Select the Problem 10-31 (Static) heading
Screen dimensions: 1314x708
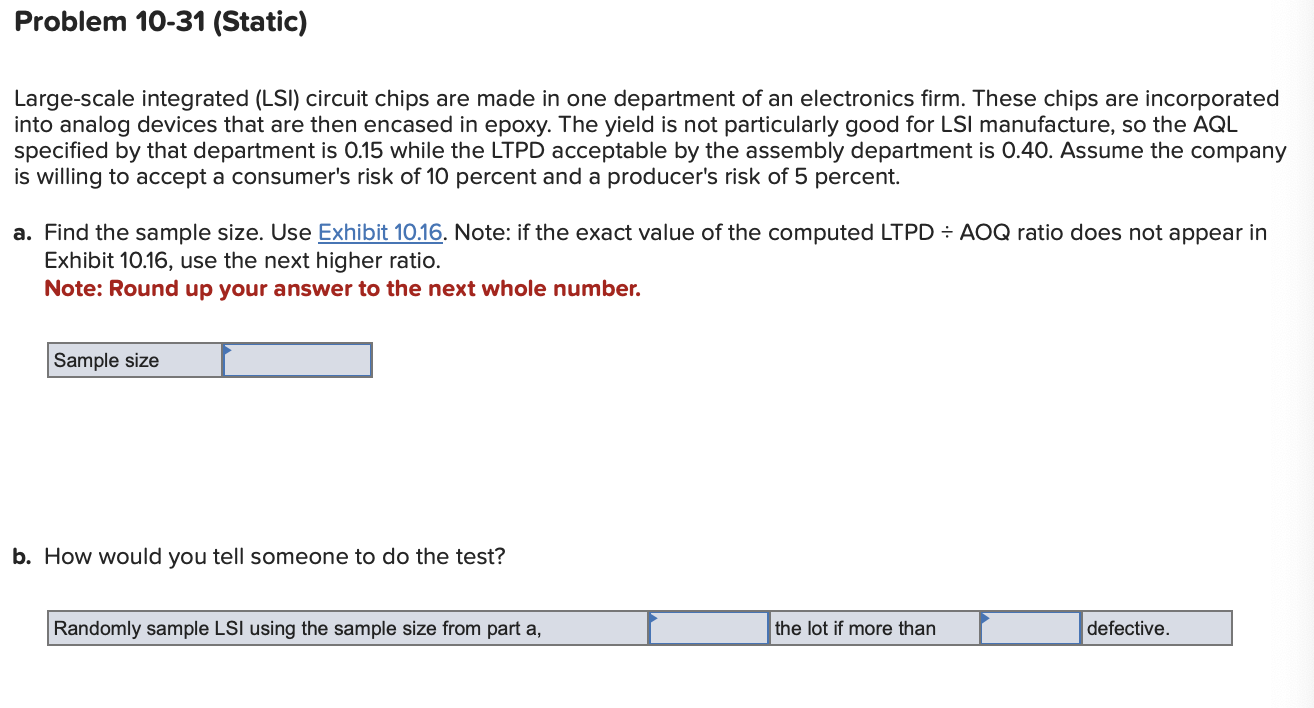(160, 21)
